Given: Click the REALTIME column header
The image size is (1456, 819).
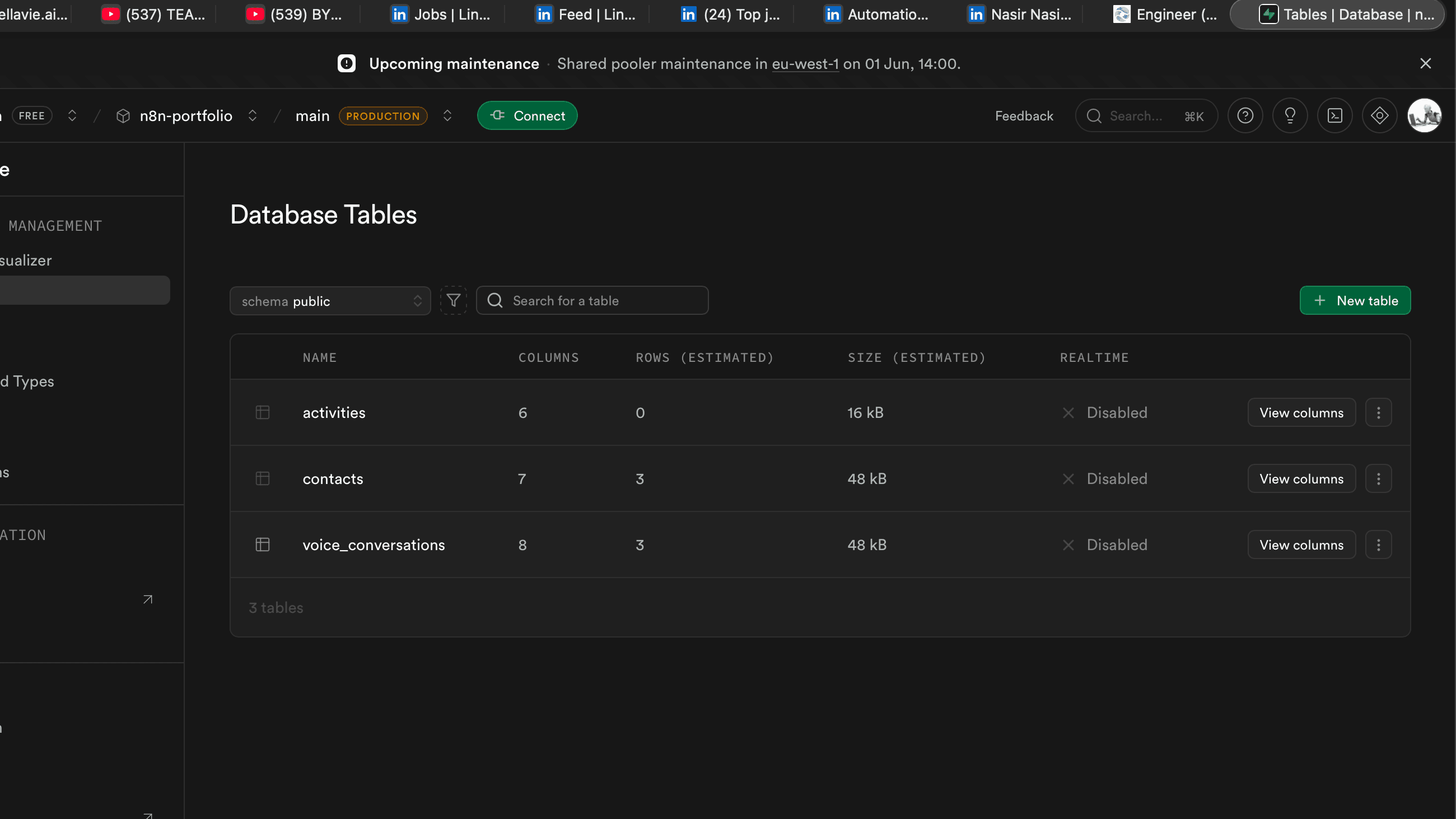Looking at the screenshot, I should tap(1094, 358).
